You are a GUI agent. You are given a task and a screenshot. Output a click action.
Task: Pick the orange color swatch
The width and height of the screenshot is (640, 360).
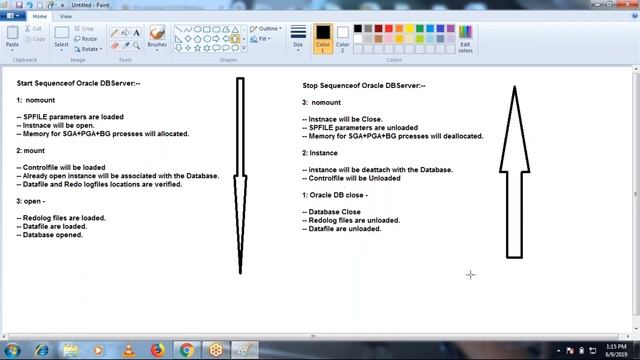pyautogui.click(x=399, y=29)
